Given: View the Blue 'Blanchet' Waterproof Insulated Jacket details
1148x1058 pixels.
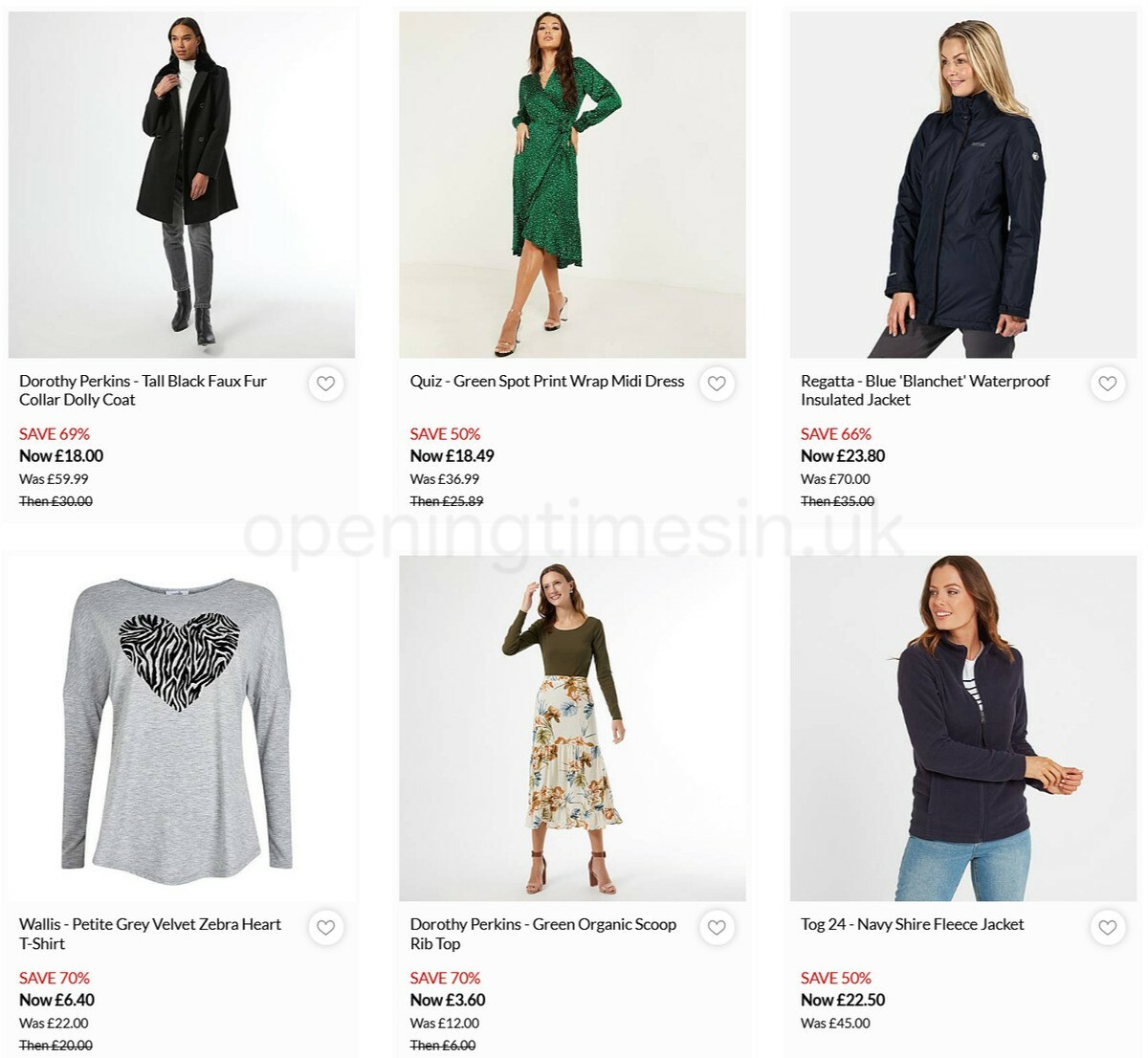Looking at the screenshot, I should click(x=924, y=390).
